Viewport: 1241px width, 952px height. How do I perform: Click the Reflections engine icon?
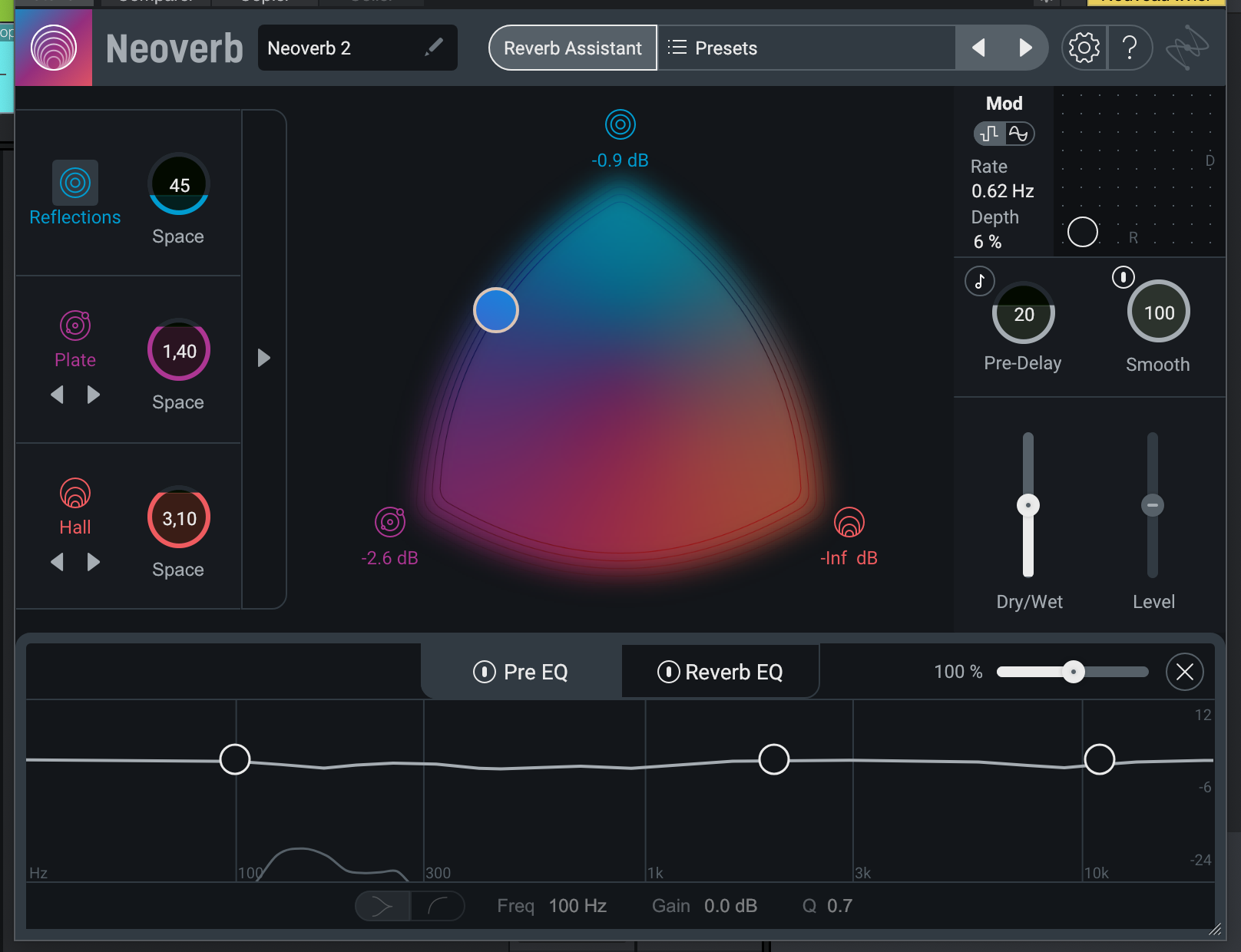point(75,183)
